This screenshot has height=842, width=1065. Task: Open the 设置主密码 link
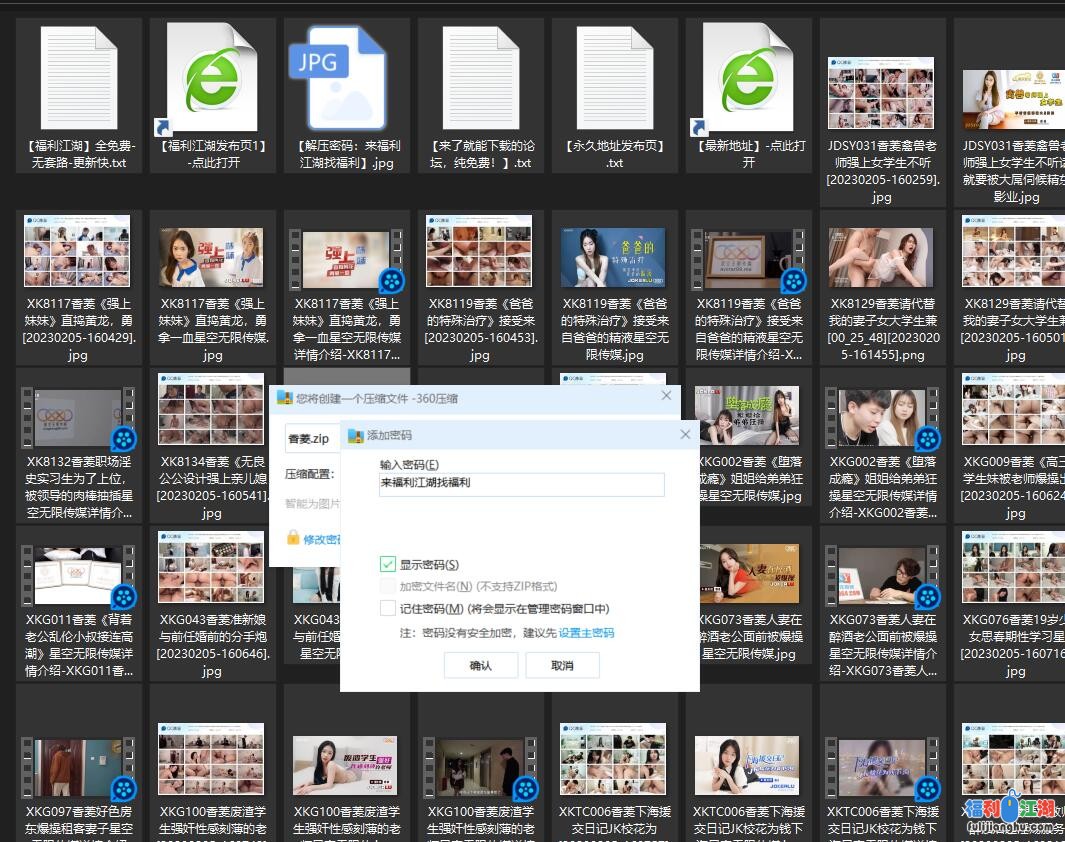click(x=586, y=633)
